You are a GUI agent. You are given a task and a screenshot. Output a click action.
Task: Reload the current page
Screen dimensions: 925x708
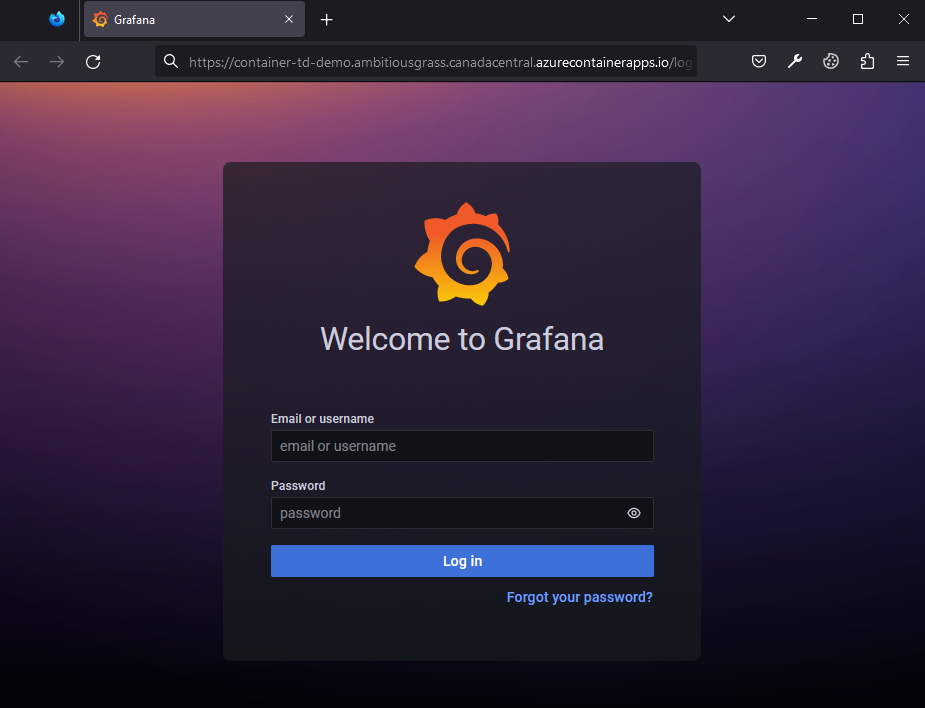(x=93, y=62)
